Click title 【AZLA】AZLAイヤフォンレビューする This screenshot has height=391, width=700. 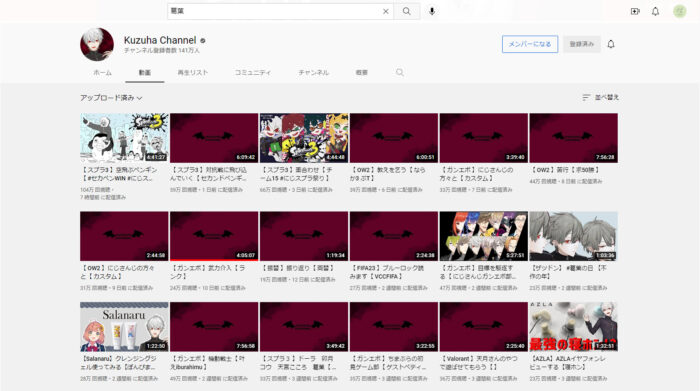pos(568,363)
